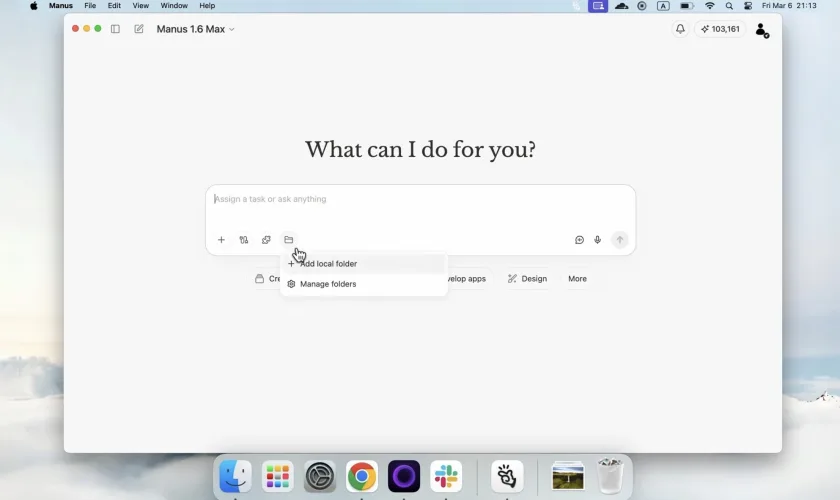Open the Window menu in menu bar
Screen dimensions: 840x500
click(x=174, y=6)
